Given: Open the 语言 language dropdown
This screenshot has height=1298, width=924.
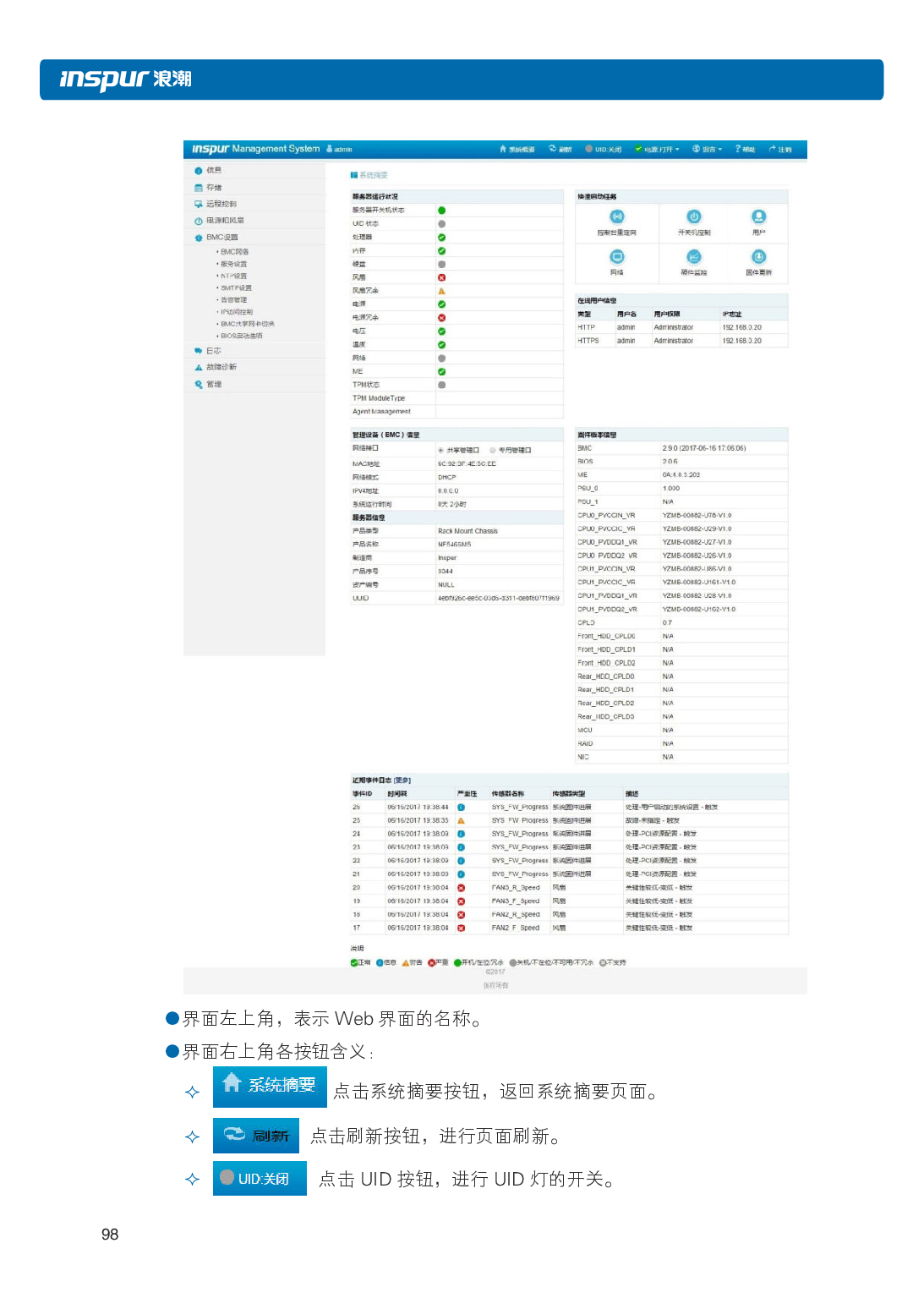Looking at the screenshot, I should coord(708,150).
